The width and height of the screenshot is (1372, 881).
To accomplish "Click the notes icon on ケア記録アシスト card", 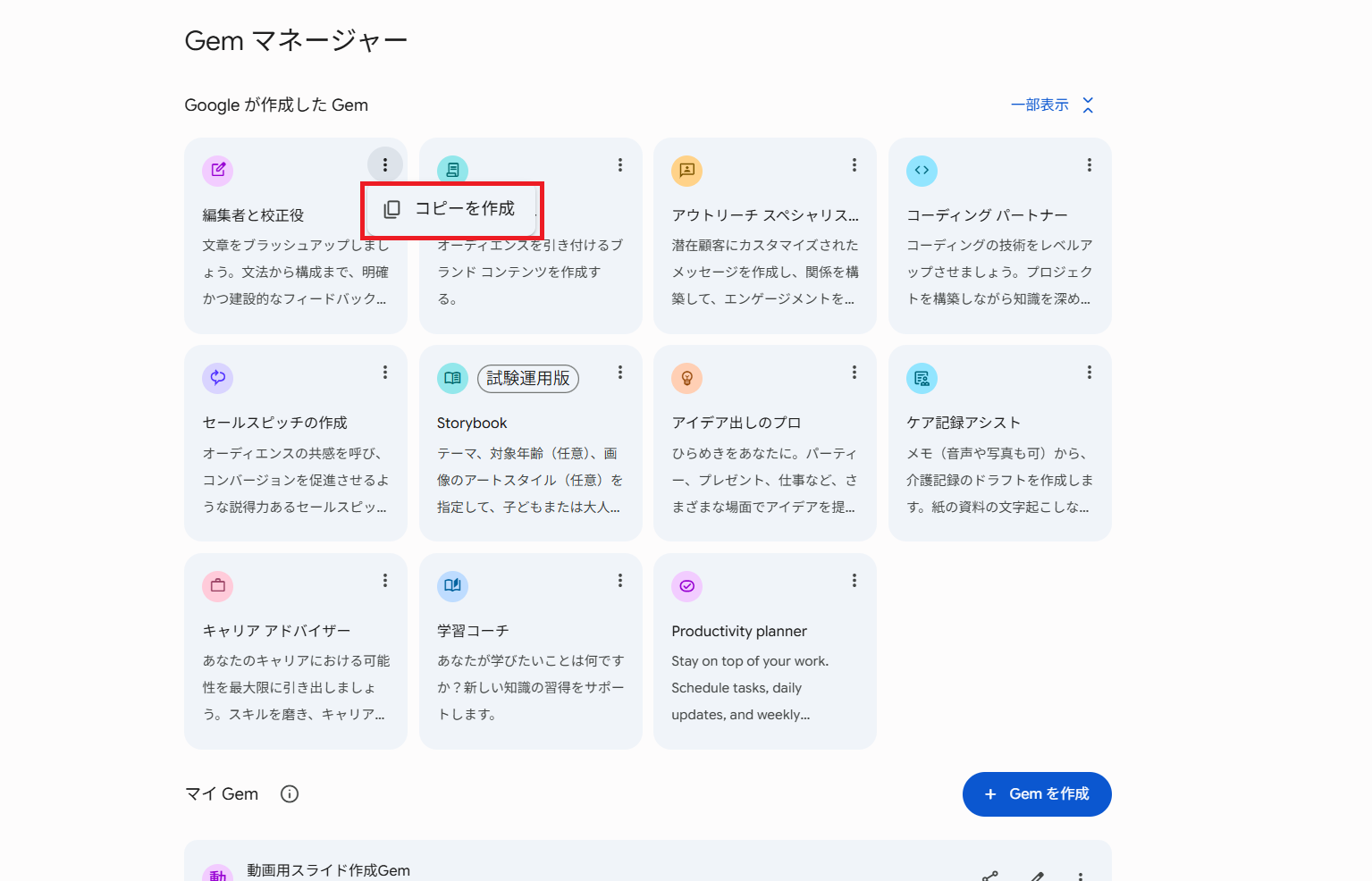I will click(x=922, y=378).
